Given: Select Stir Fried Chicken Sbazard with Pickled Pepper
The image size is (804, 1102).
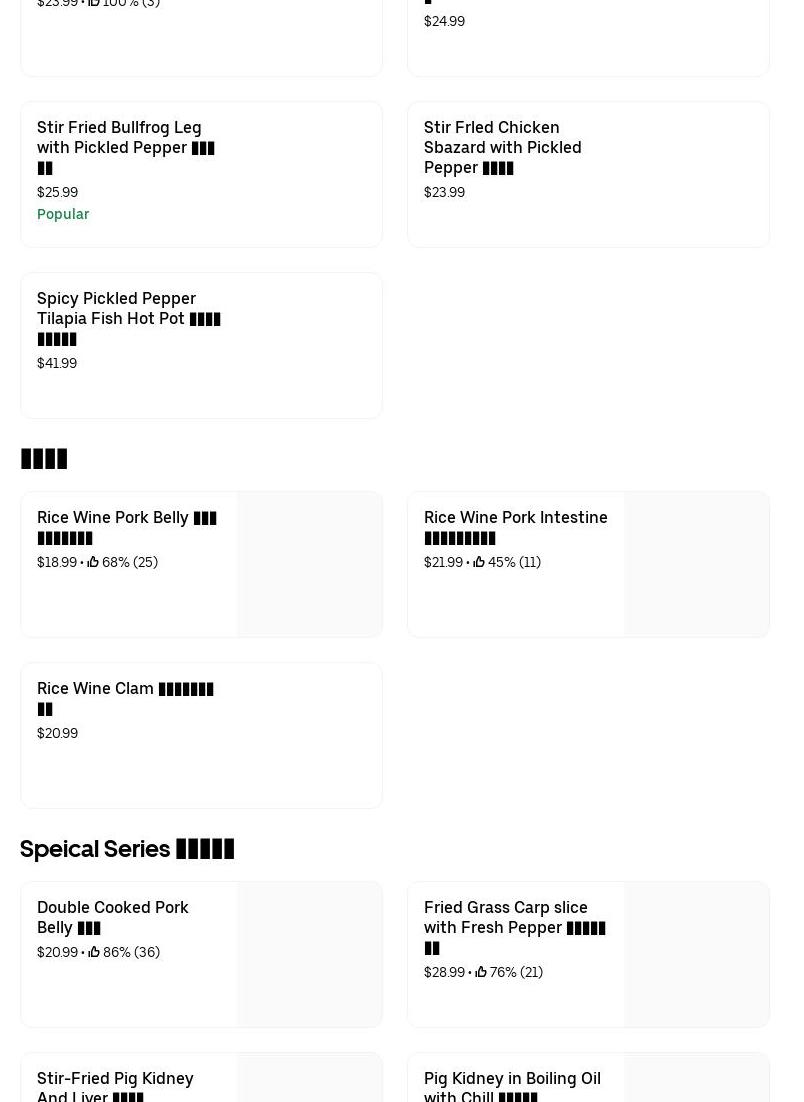Looking at the screenshot, I should click(x=502, y=147).
